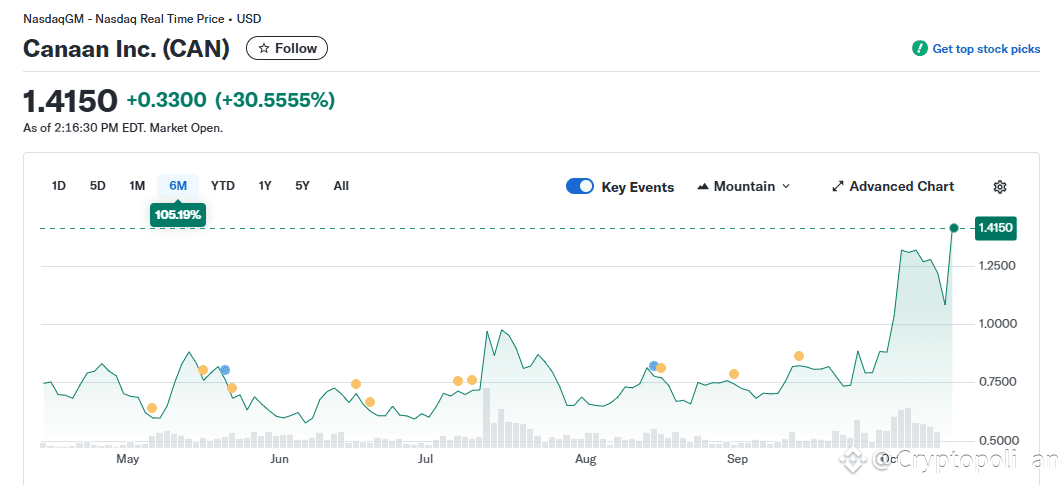Open chart settings gear icon
The width and height of the screenshot is (1063, 485).
999,187
